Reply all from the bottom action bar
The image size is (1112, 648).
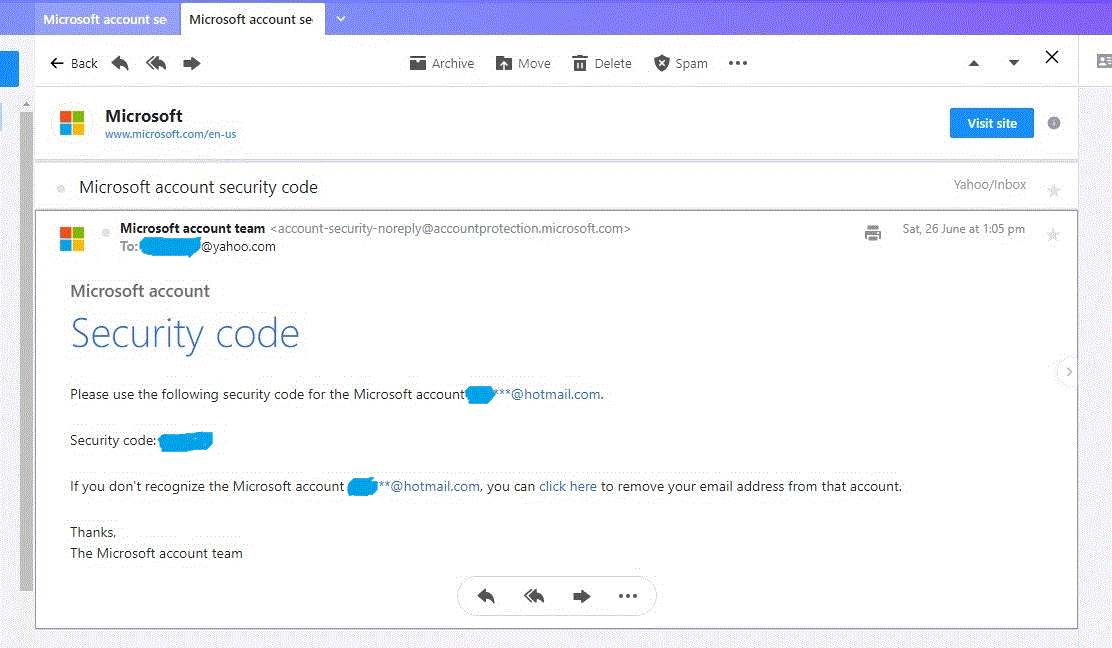coord(534,596)
